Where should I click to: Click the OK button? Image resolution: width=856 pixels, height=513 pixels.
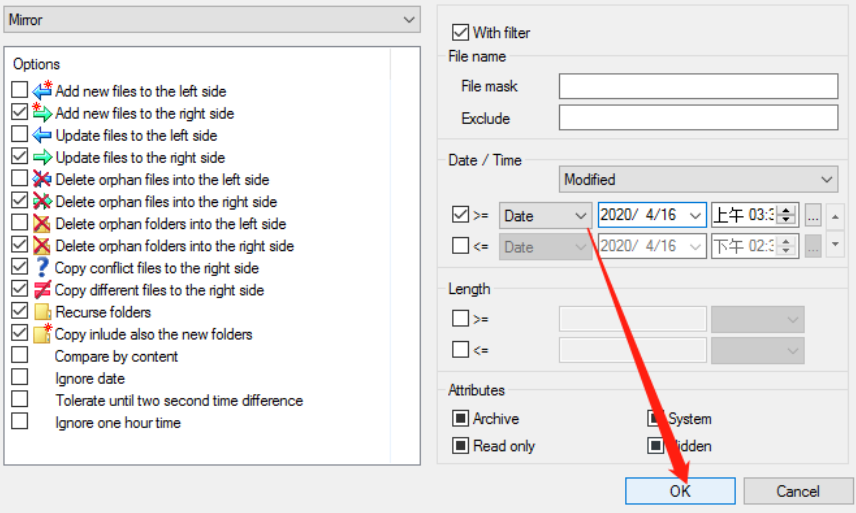coord(680,491)
